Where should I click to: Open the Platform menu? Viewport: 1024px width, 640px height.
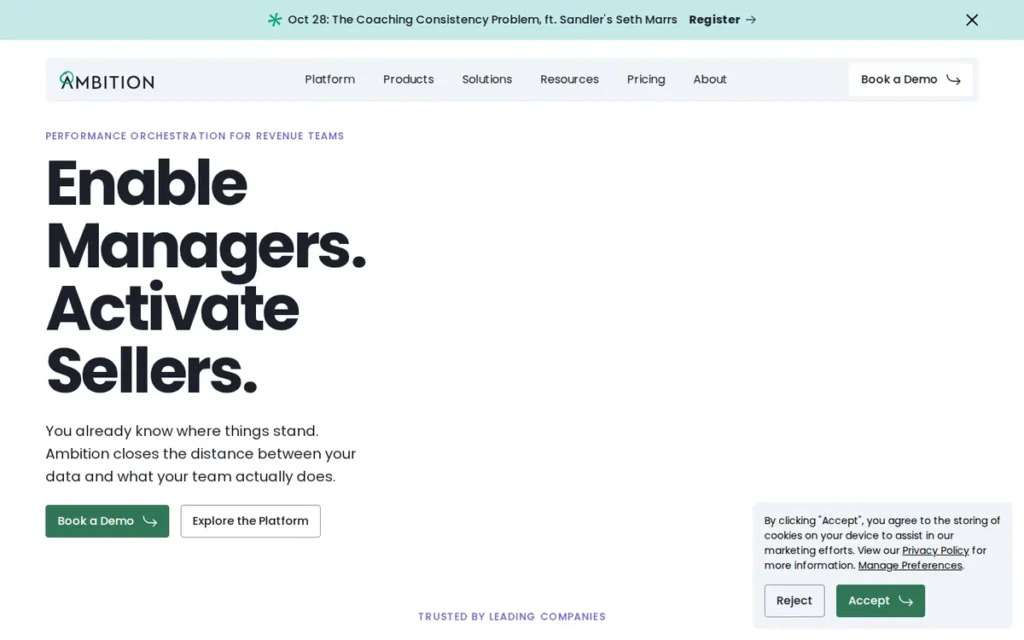click(330, 79)
